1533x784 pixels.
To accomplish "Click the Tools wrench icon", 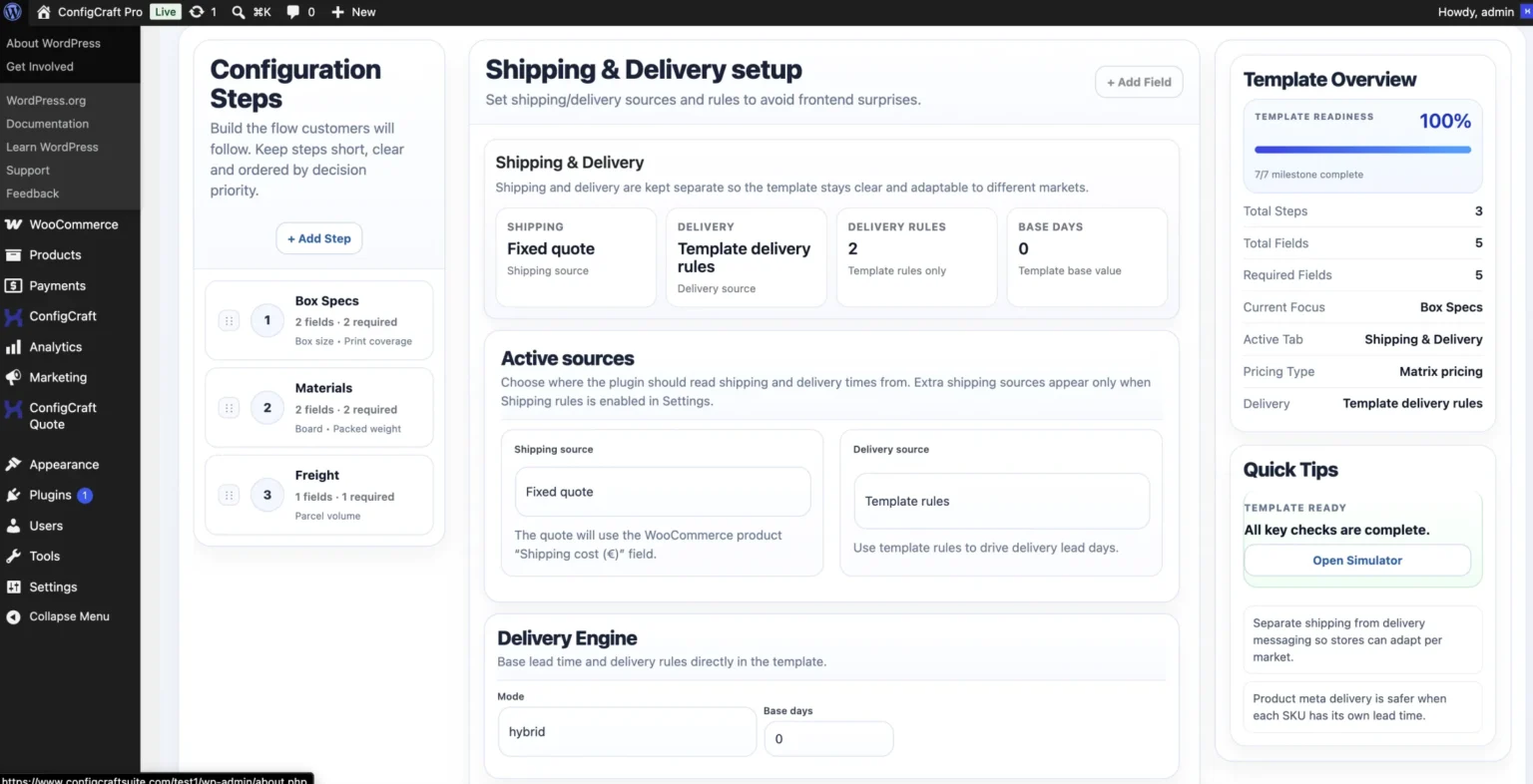I will coord(14,557).
